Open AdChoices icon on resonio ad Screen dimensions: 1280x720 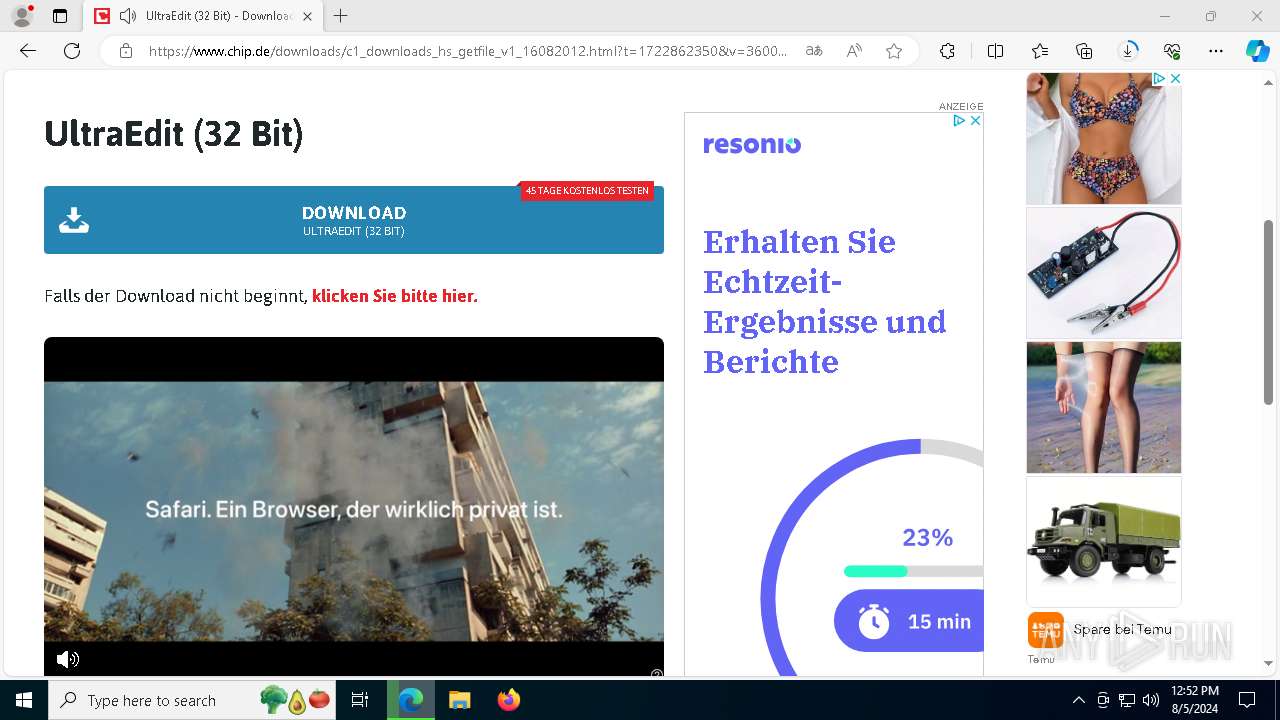click(959, 120)
